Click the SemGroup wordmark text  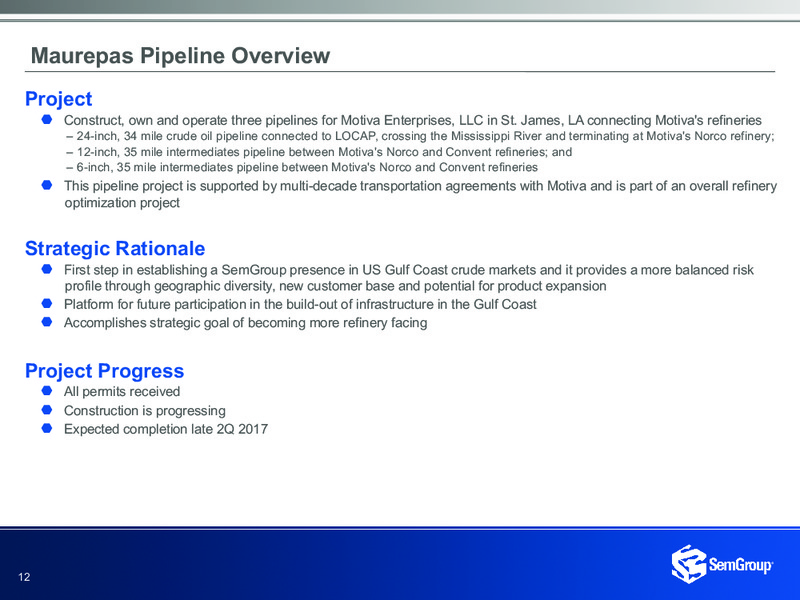(x=741, y=565)
